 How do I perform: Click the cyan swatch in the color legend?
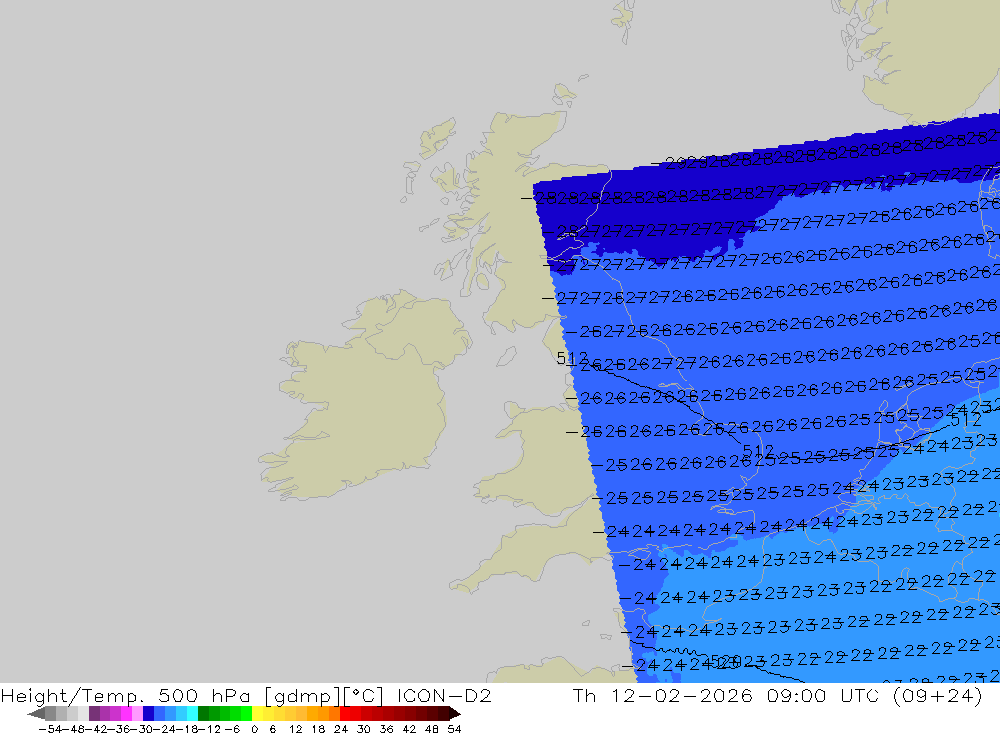(x=192, y=714)
